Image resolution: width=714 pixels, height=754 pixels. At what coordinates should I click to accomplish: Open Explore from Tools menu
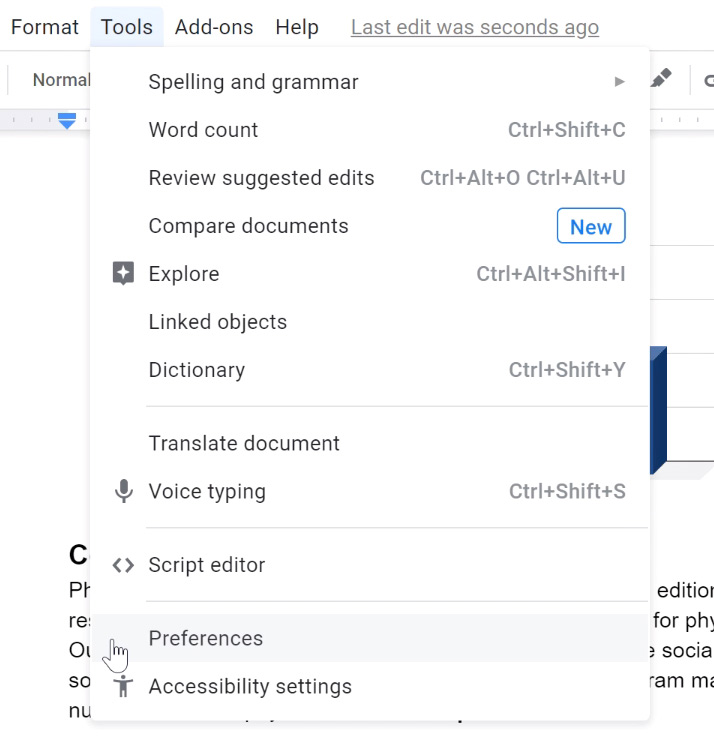pyautogui.click(x=370, y=274)
